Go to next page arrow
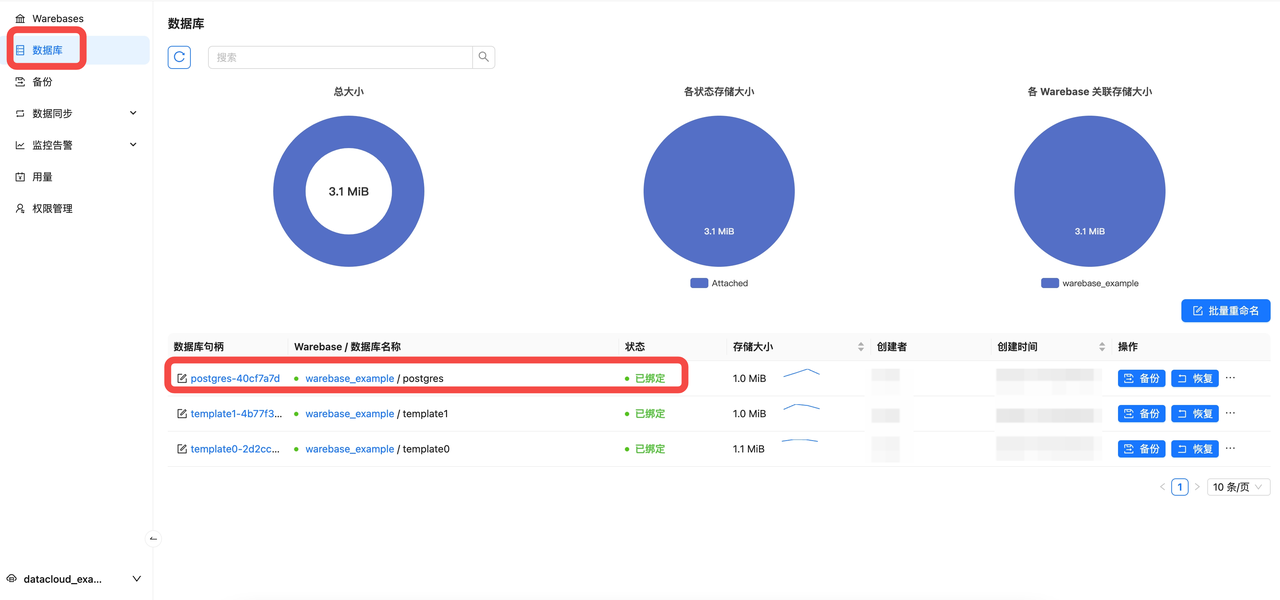The height and width of the screenshot is (600, 1280). (1197, 487)
